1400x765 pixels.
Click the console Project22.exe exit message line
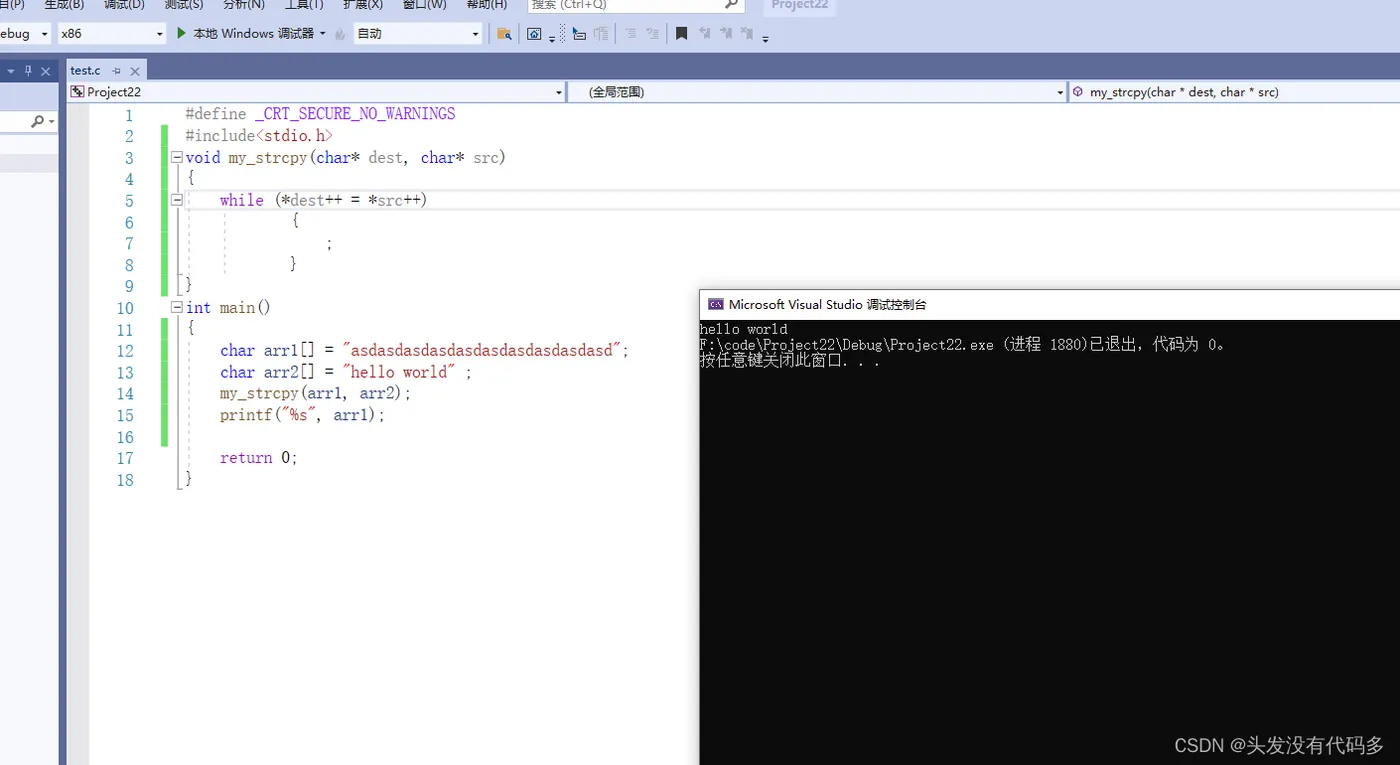click(x=963, y=345)
